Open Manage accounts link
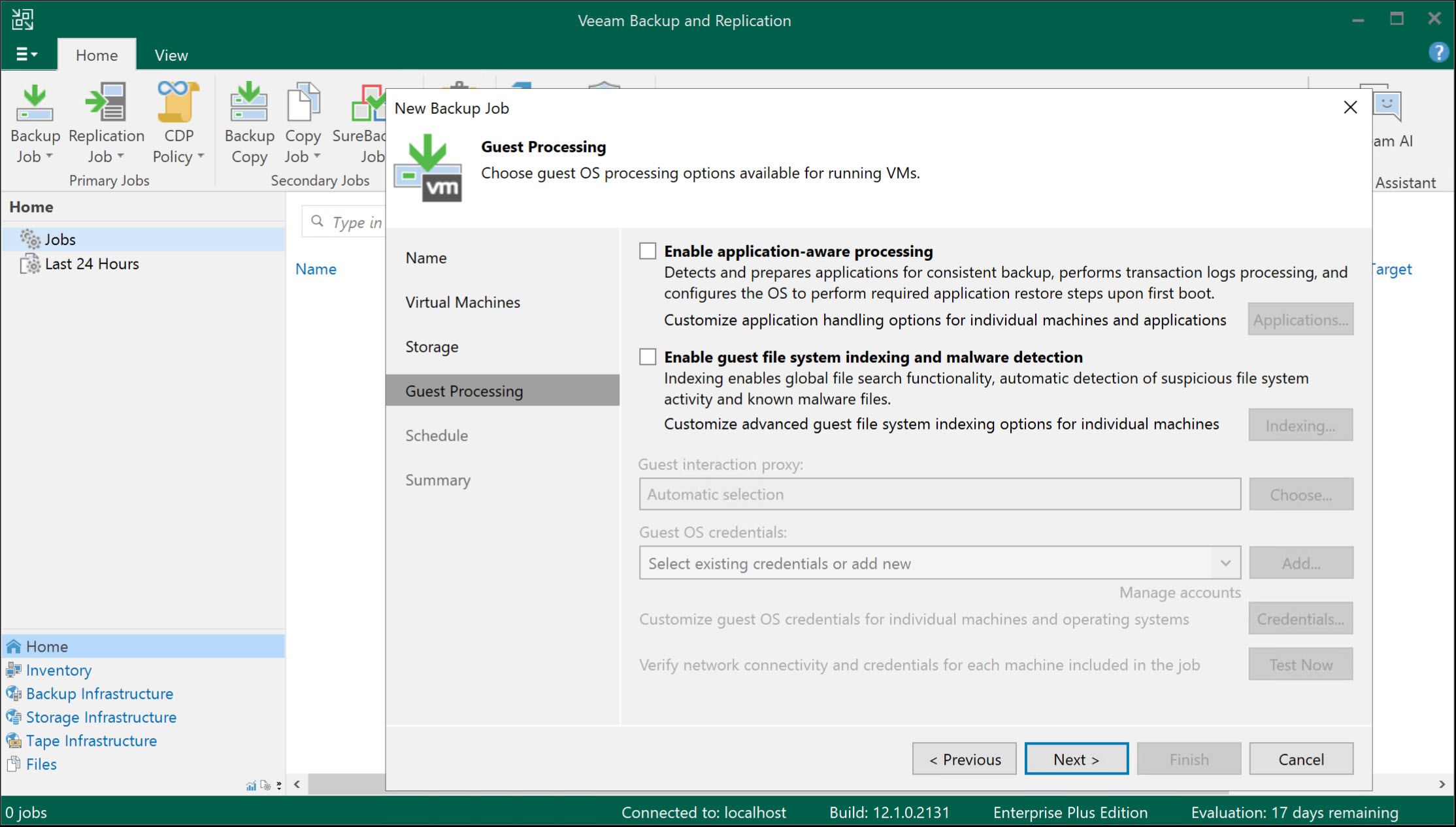The height and width of the screenshot is (827, 1456). click(1180, 592)
